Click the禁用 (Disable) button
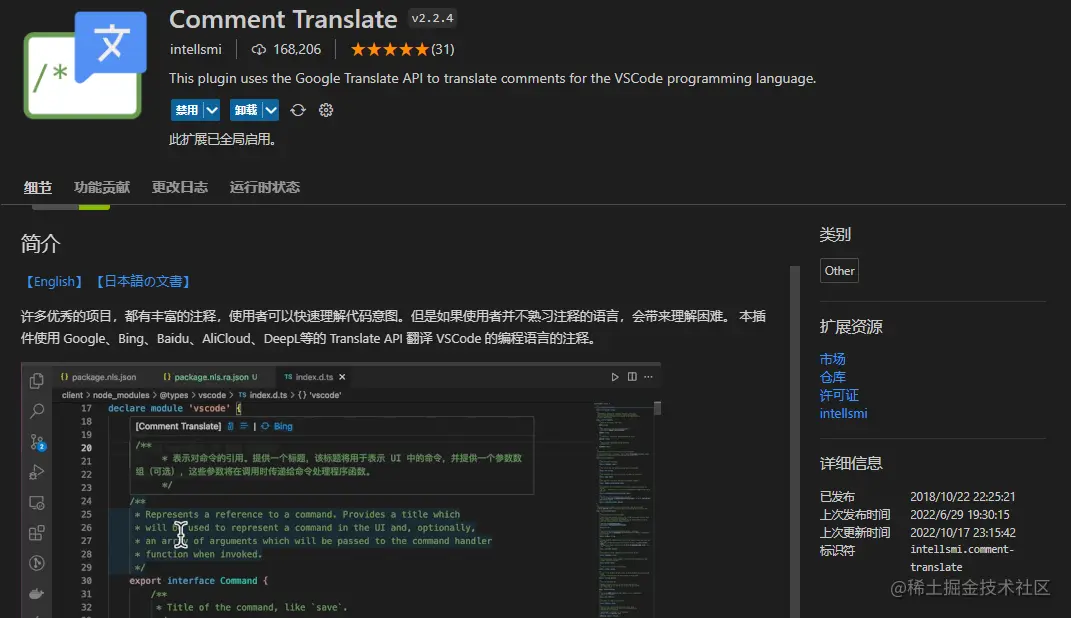This screenshot has height=618, width=1071. (x=186, y=110)
